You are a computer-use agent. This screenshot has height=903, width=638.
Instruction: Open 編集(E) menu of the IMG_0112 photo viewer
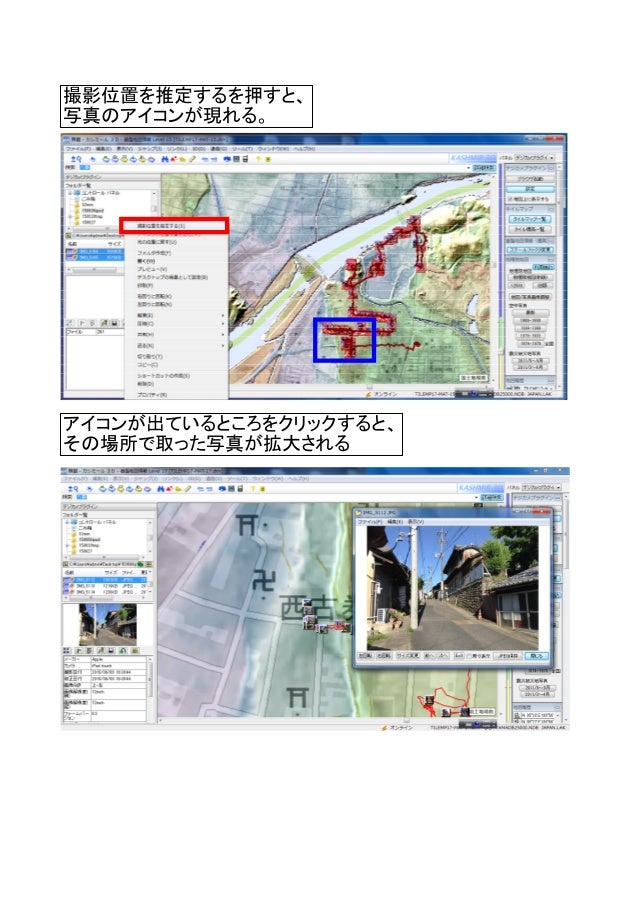tap(394, 522)
